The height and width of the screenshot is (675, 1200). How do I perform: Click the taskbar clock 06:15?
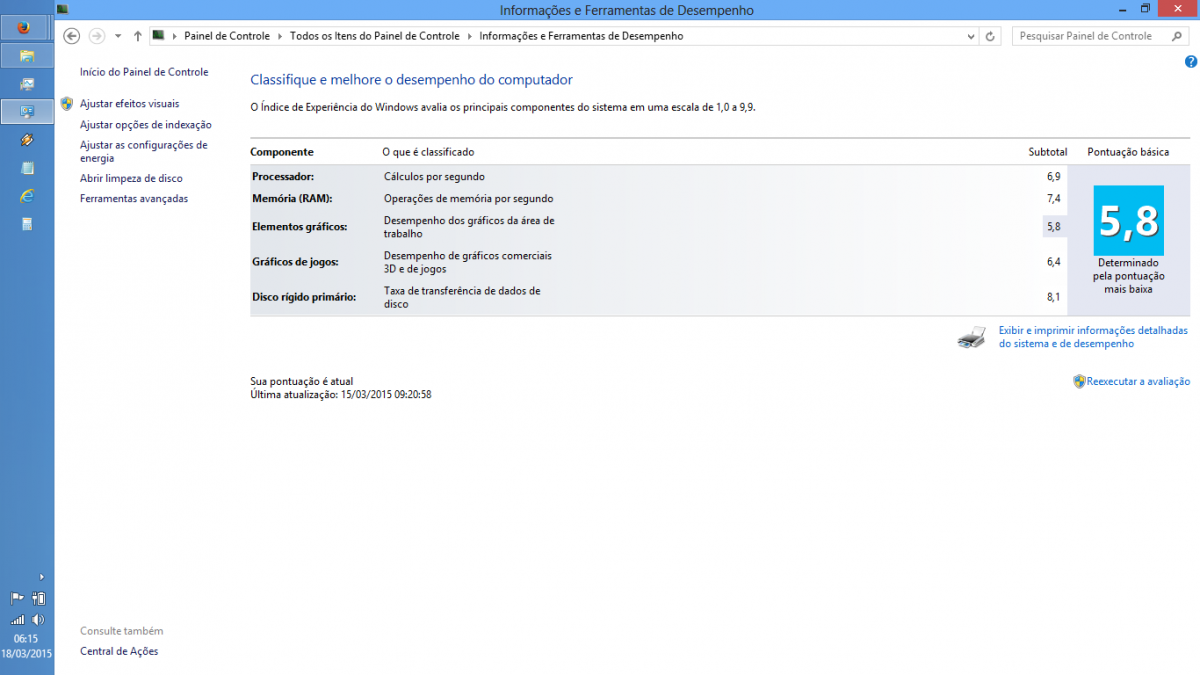click(26, 638)
